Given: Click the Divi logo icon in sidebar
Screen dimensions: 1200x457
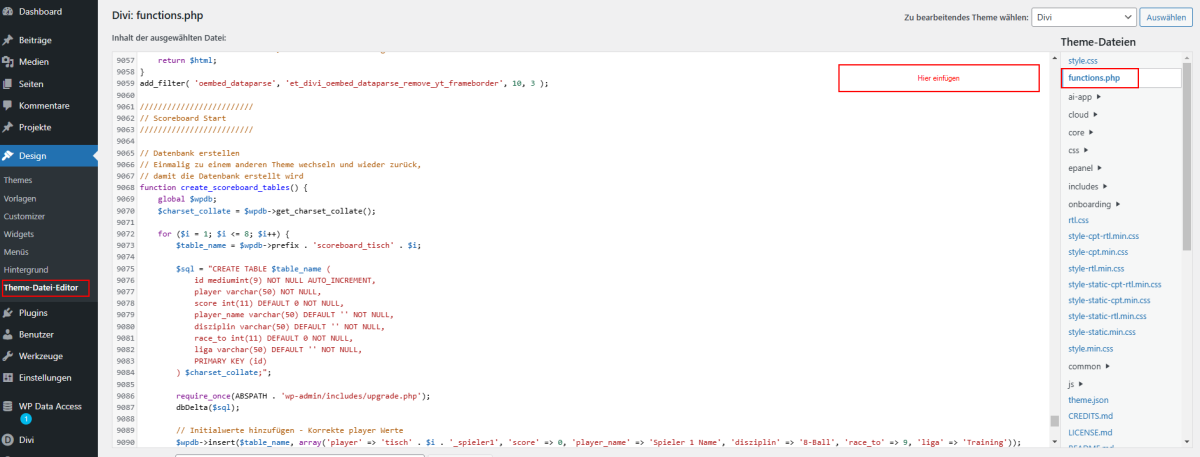Looking at the screenshot, I should 8,439.
